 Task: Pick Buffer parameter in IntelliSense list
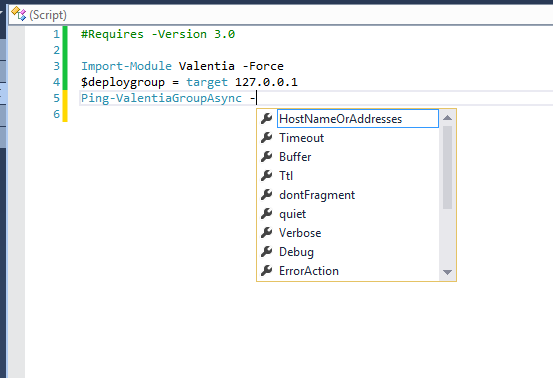click(x=295, y=157)
